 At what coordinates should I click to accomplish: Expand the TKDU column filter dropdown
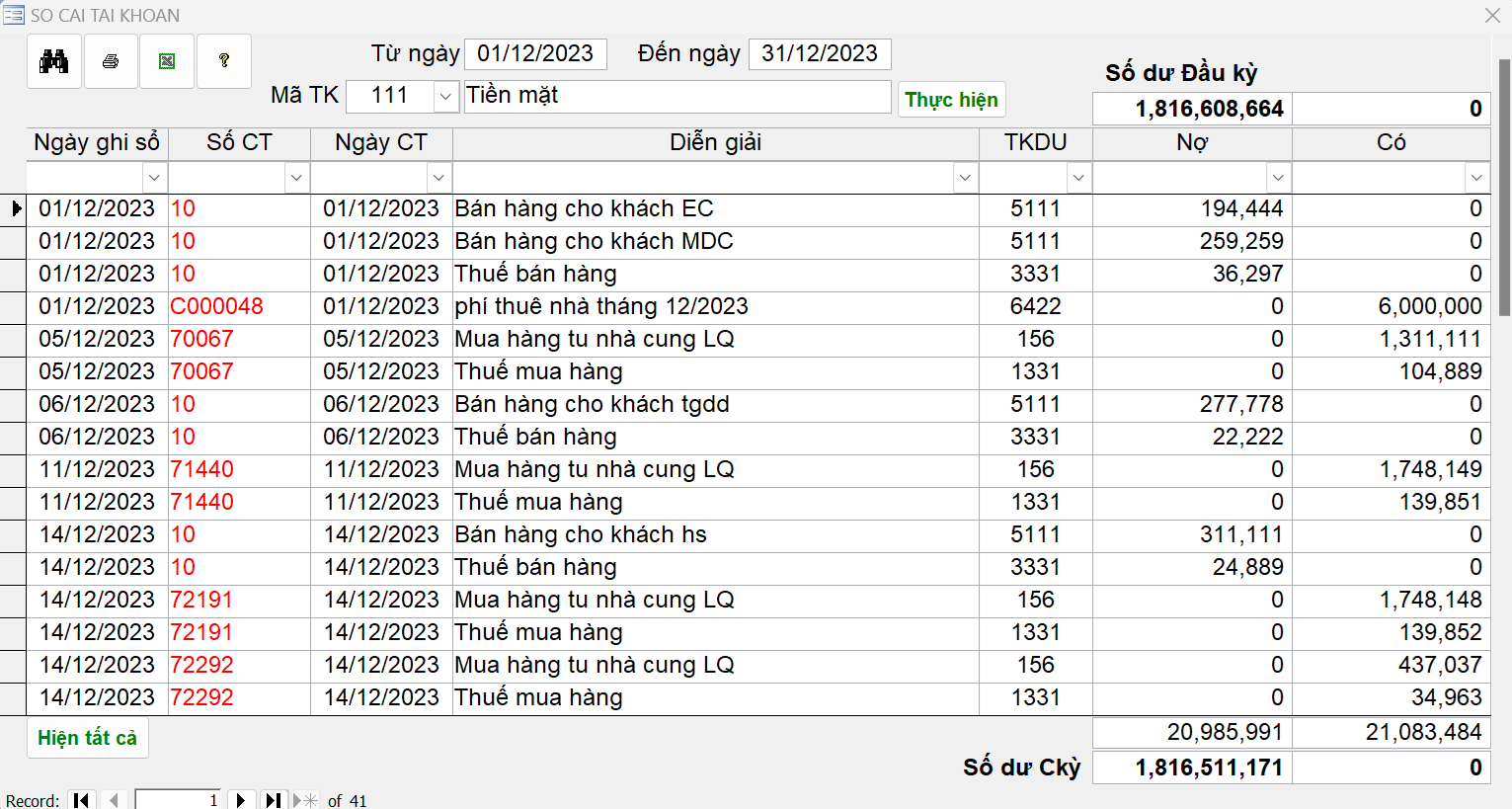point(1078,178)
